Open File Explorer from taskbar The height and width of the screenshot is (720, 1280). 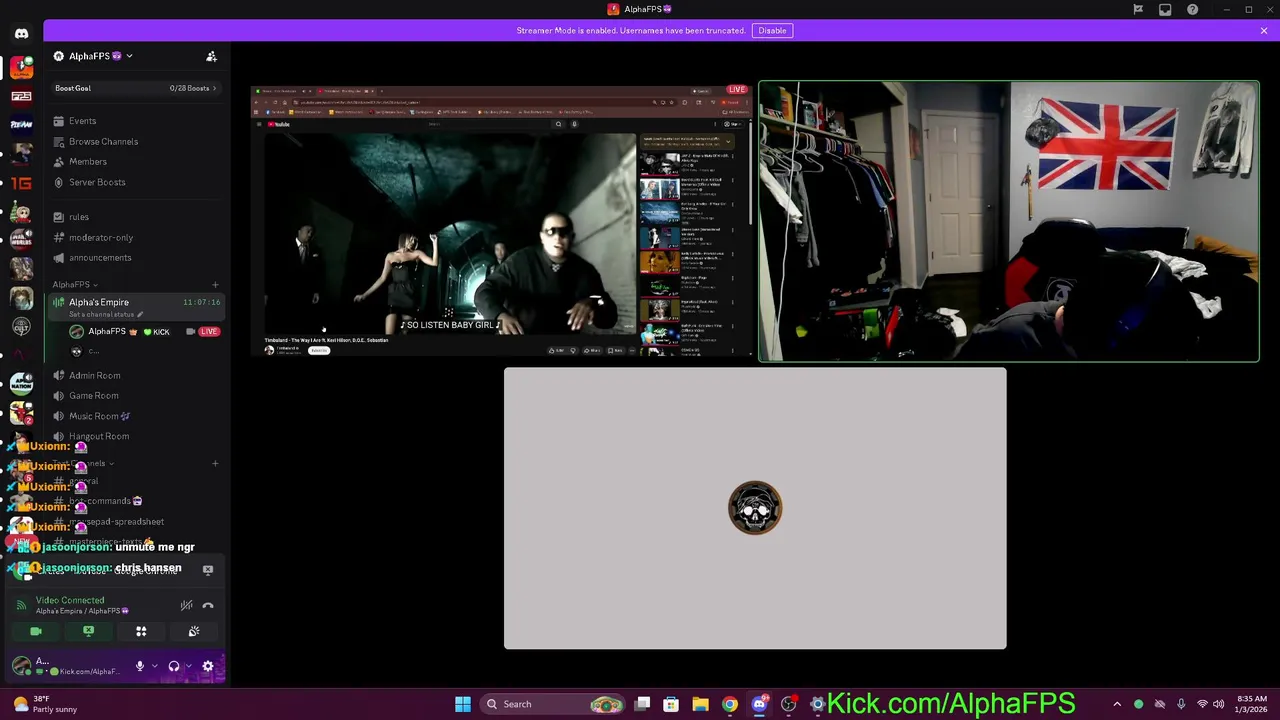coord(700,704)
